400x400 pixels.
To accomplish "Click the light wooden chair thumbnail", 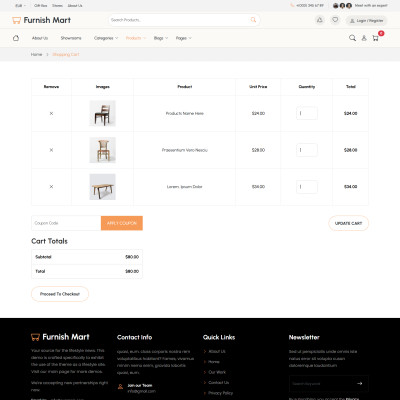I will click(x=103, y=150).
